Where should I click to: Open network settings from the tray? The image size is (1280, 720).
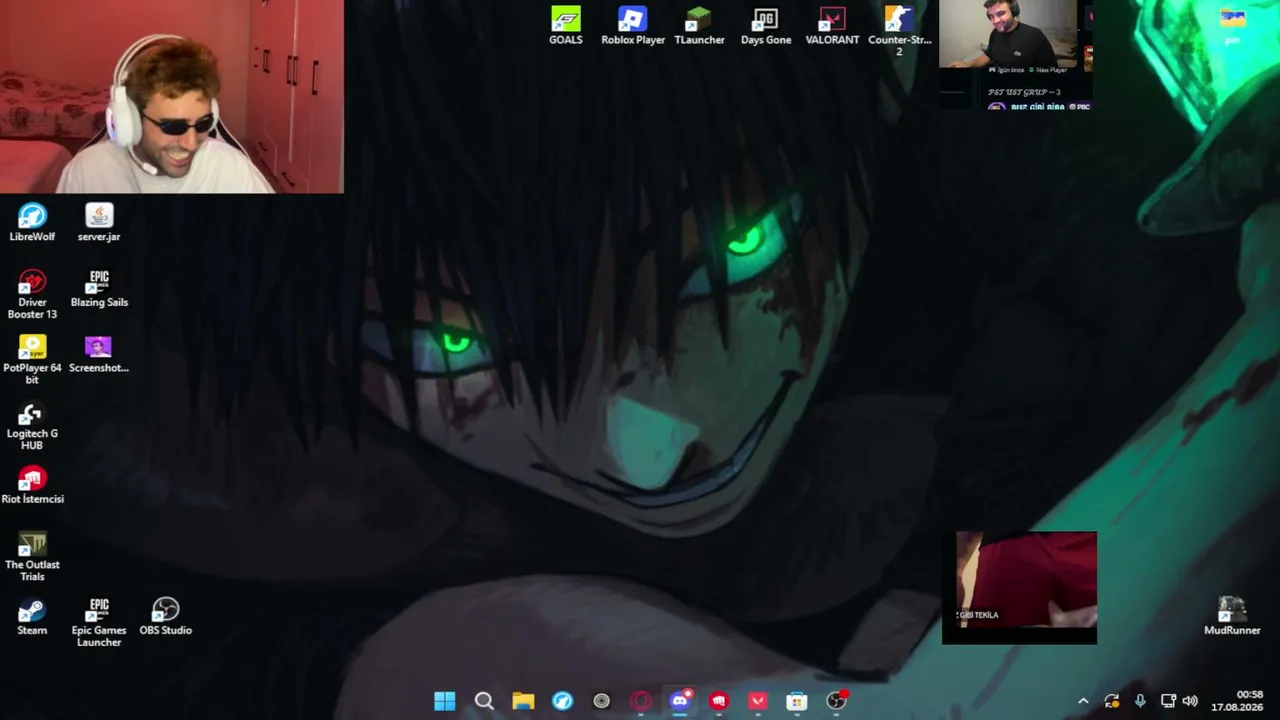[1167, 701]
